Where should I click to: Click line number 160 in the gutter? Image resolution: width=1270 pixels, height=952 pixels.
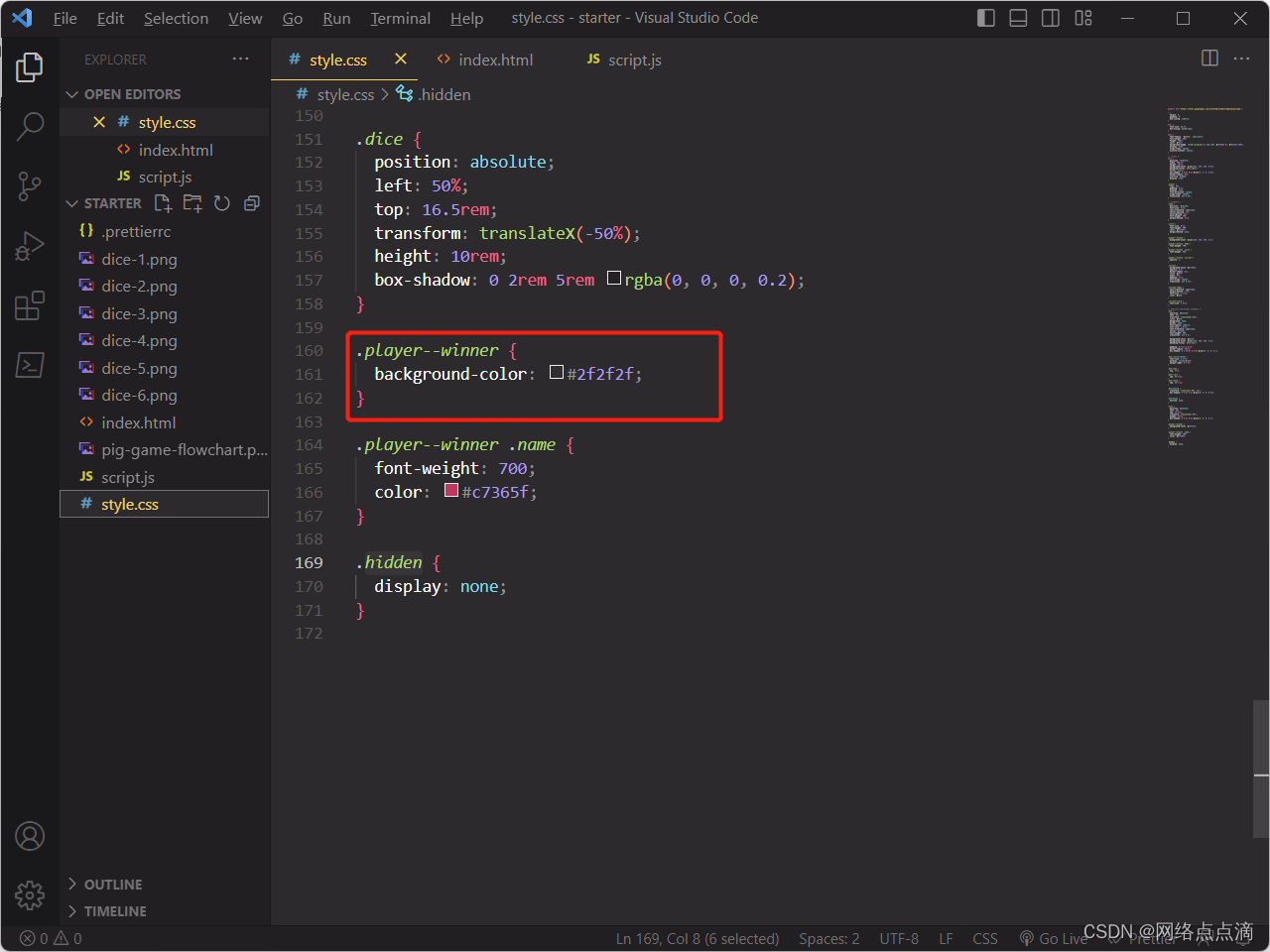click(309, 350)
